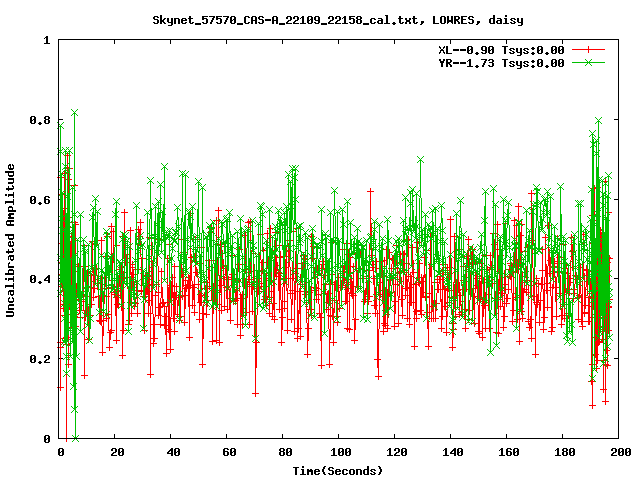The image size is (640, 480).
Task: Click y-axis tick label 0.8
Action: click(40, 120)
